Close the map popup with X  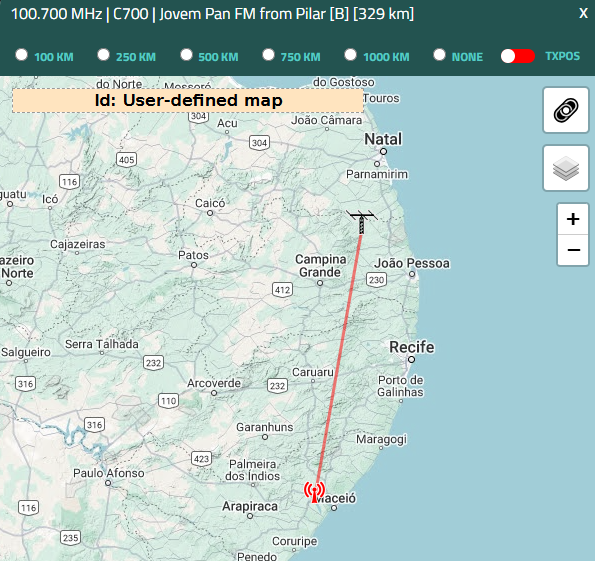583,14
